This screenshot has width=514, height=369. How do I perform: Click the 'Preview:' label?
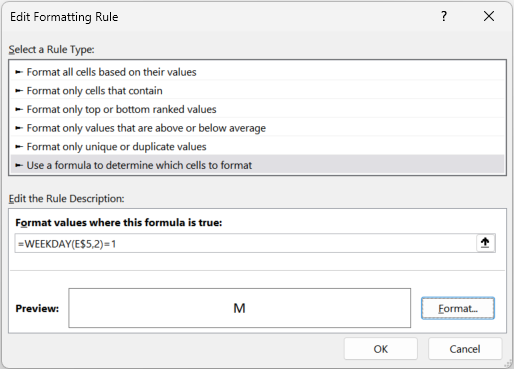[37, 308]
